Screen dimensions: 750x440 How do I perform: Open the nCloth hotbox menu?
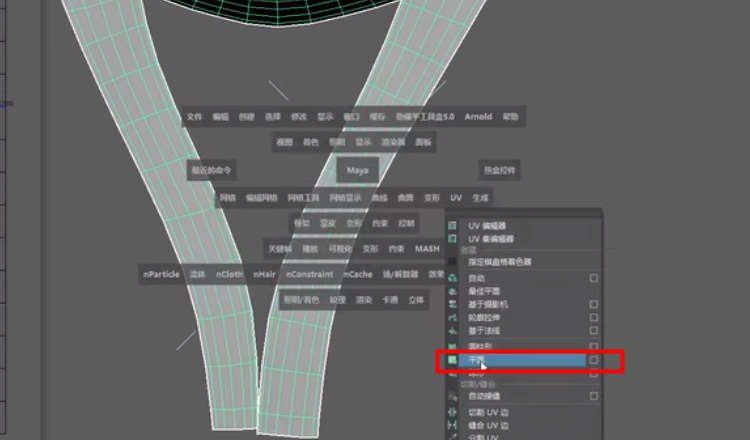229,274
